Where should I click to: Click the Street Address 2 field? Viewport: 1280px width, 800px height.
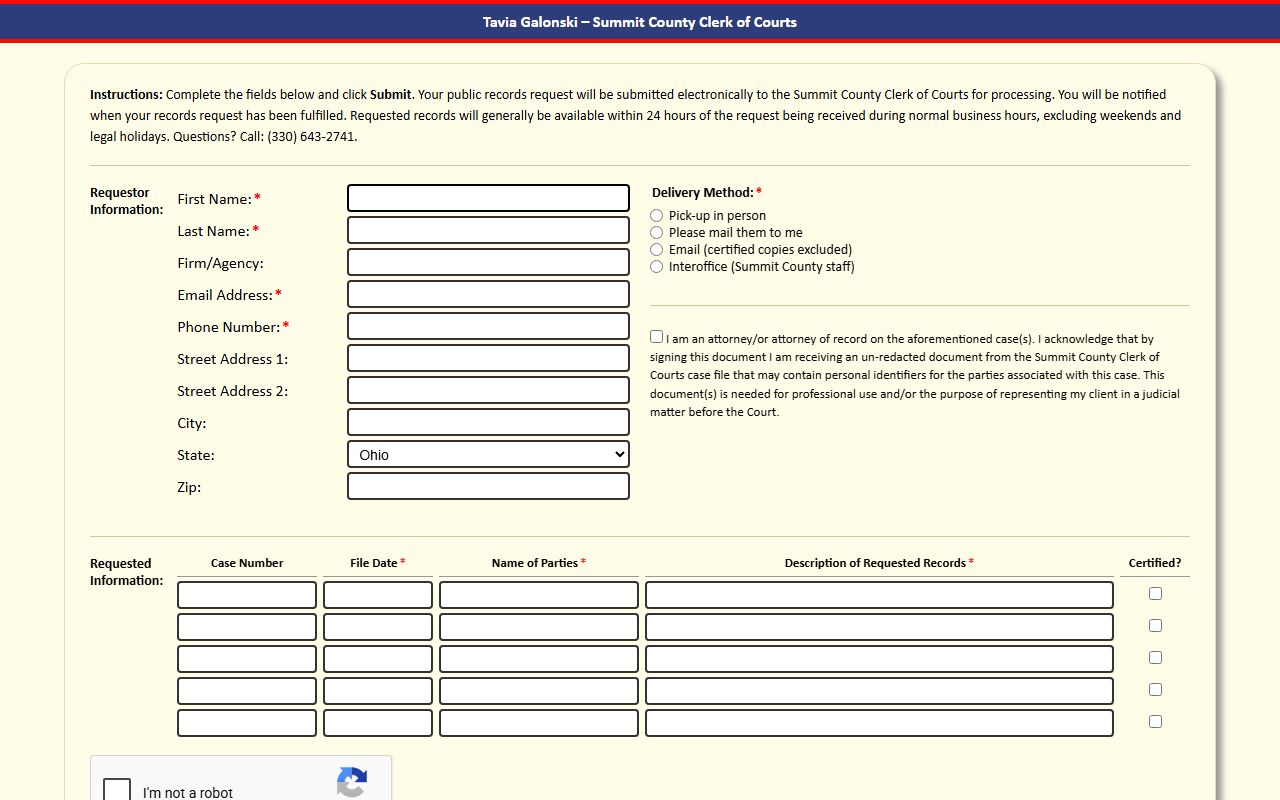[488, 390]
